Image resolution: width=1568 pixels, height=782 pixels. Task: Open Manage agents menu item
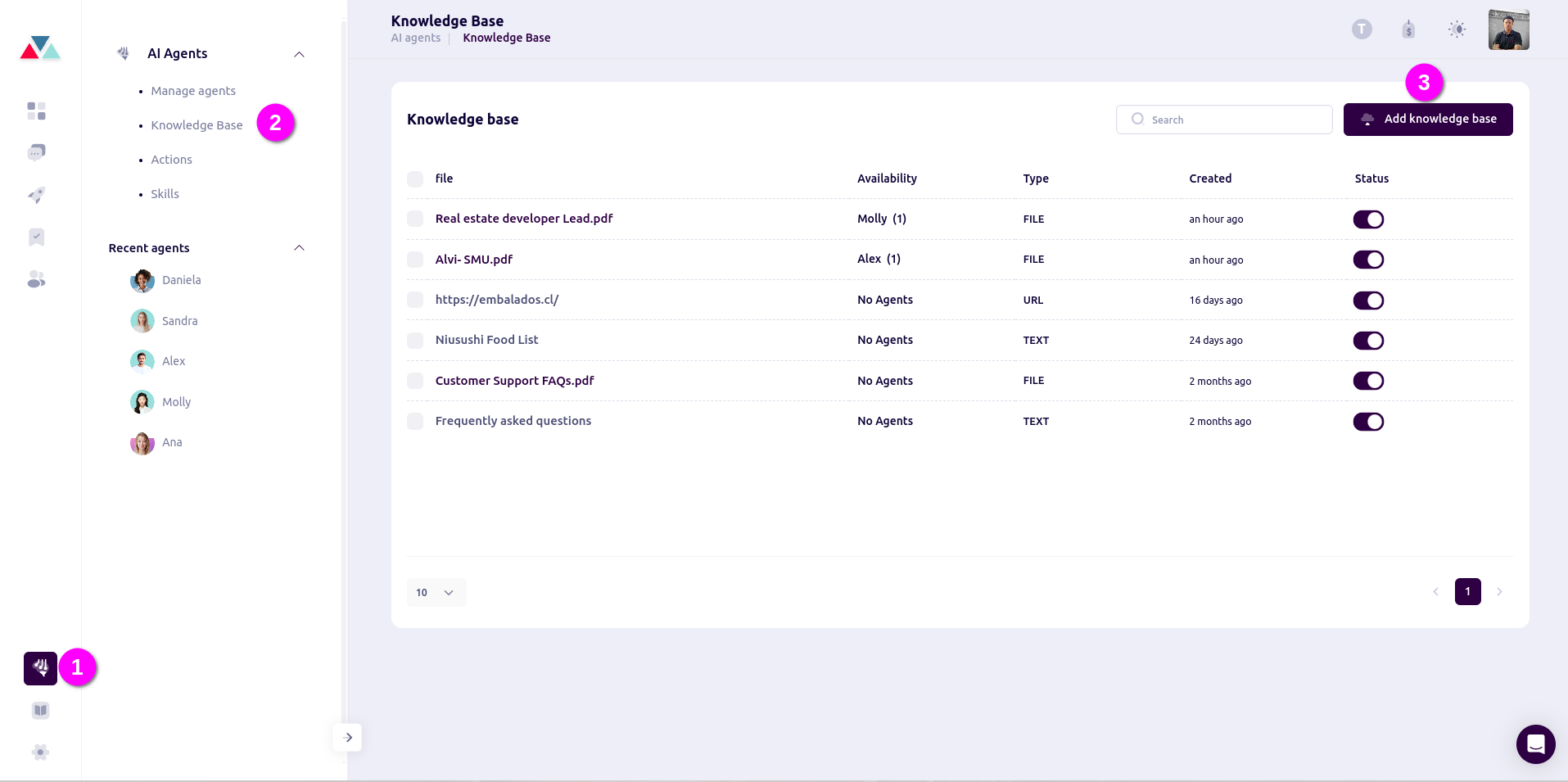[x=193, y=91]
